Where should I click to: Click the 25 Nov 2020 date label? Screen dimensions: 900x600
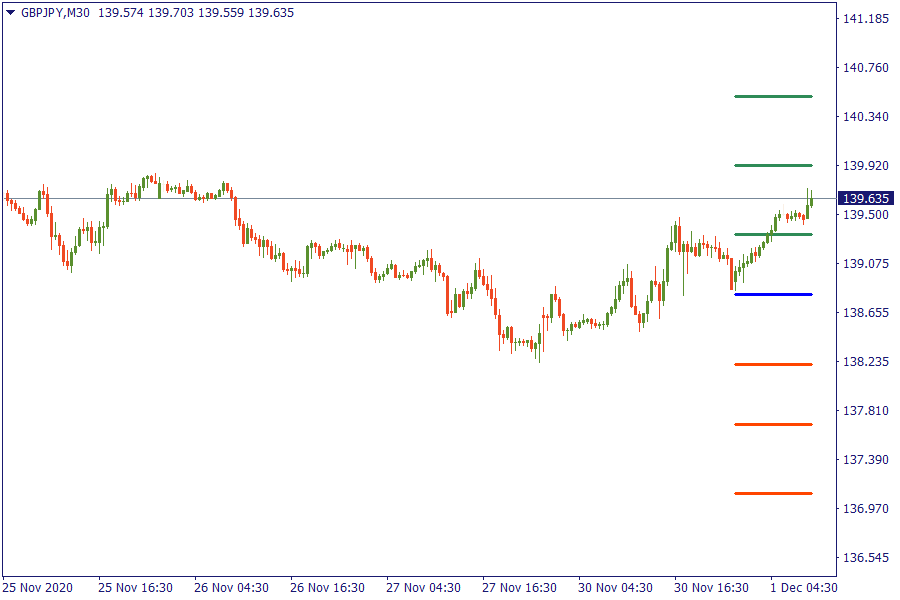pos(37,587)
